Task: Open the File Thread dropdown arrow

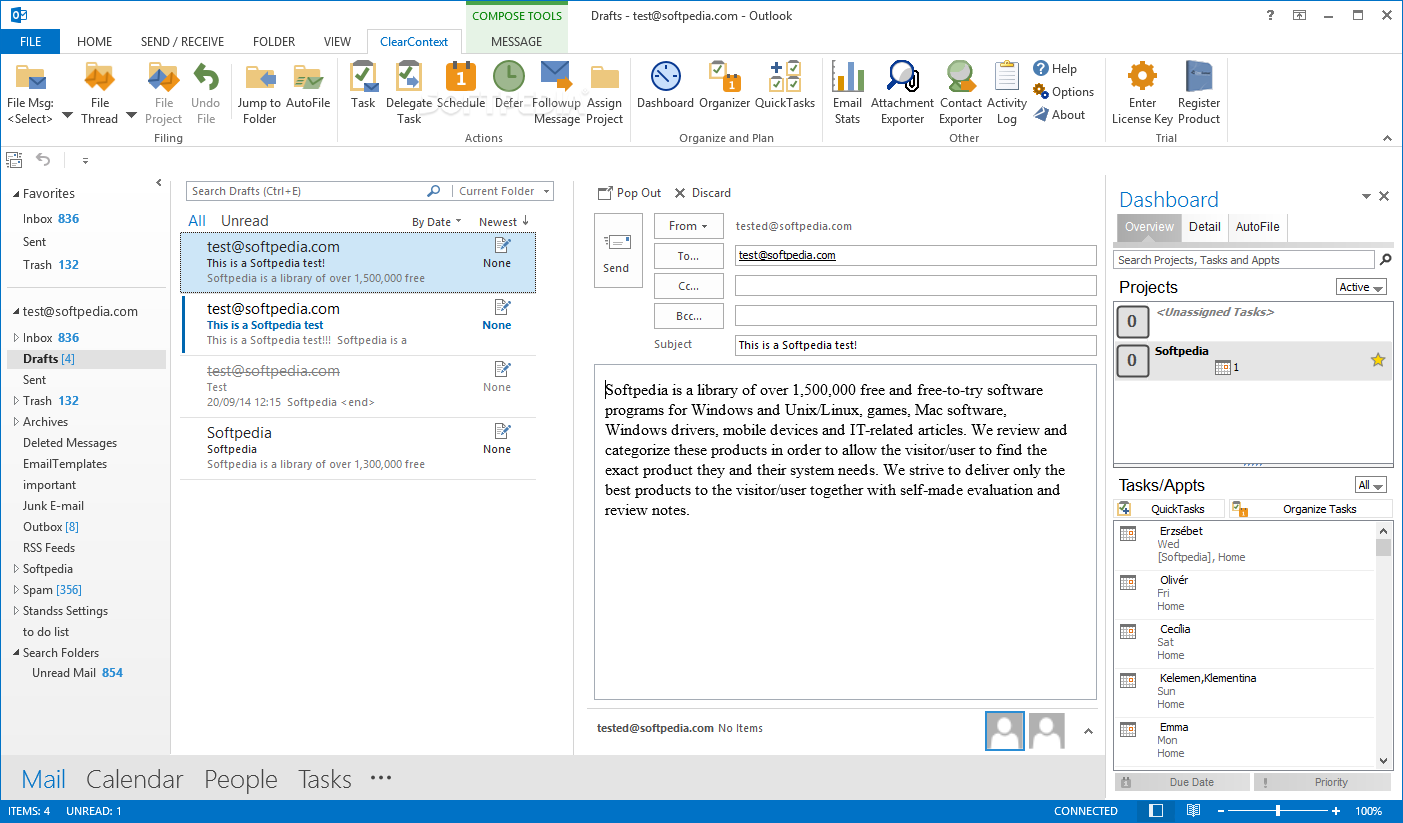Action: tap(130, 116)
